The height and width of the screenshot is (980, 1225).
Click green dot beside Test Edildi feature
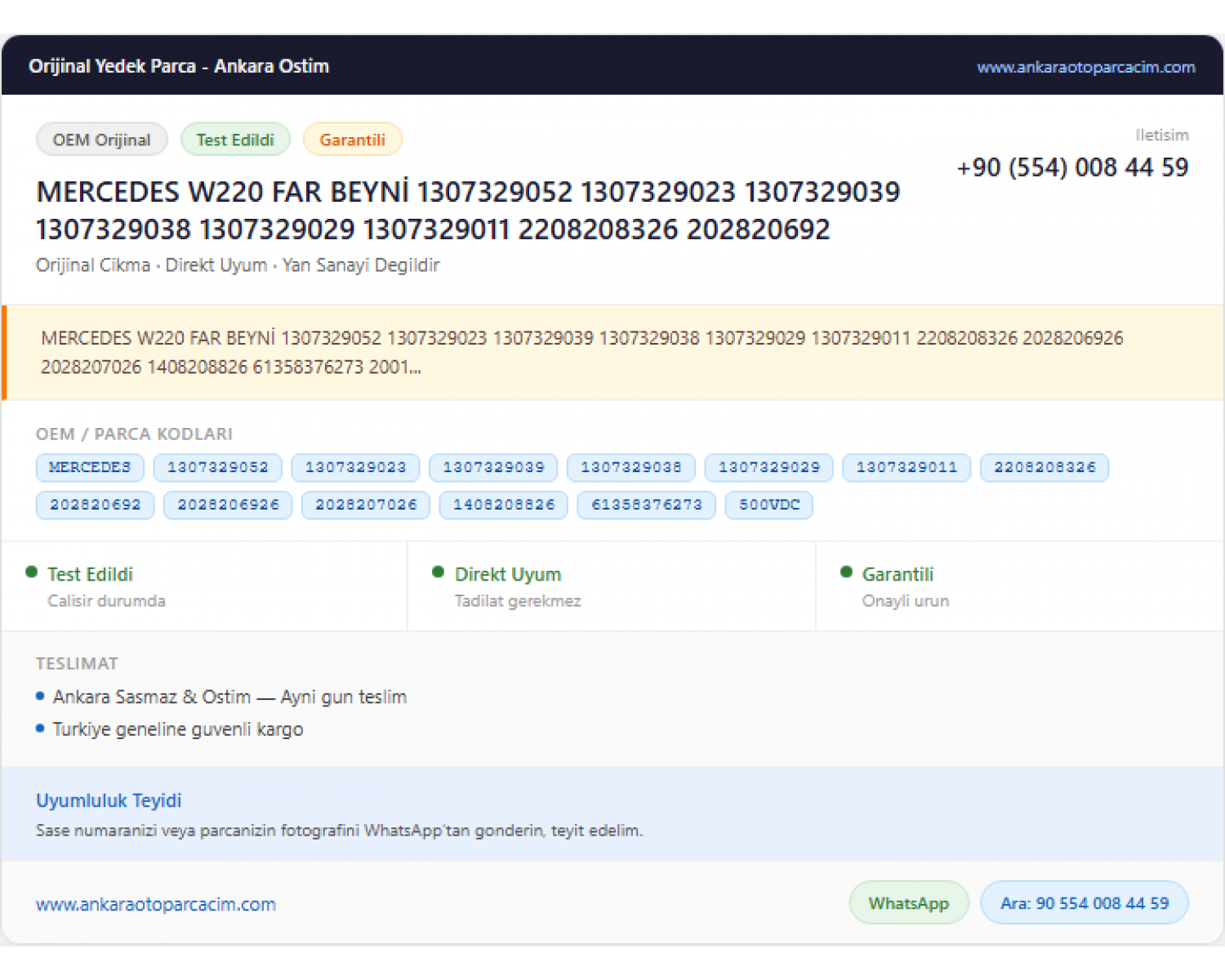(x=32, y=572)
